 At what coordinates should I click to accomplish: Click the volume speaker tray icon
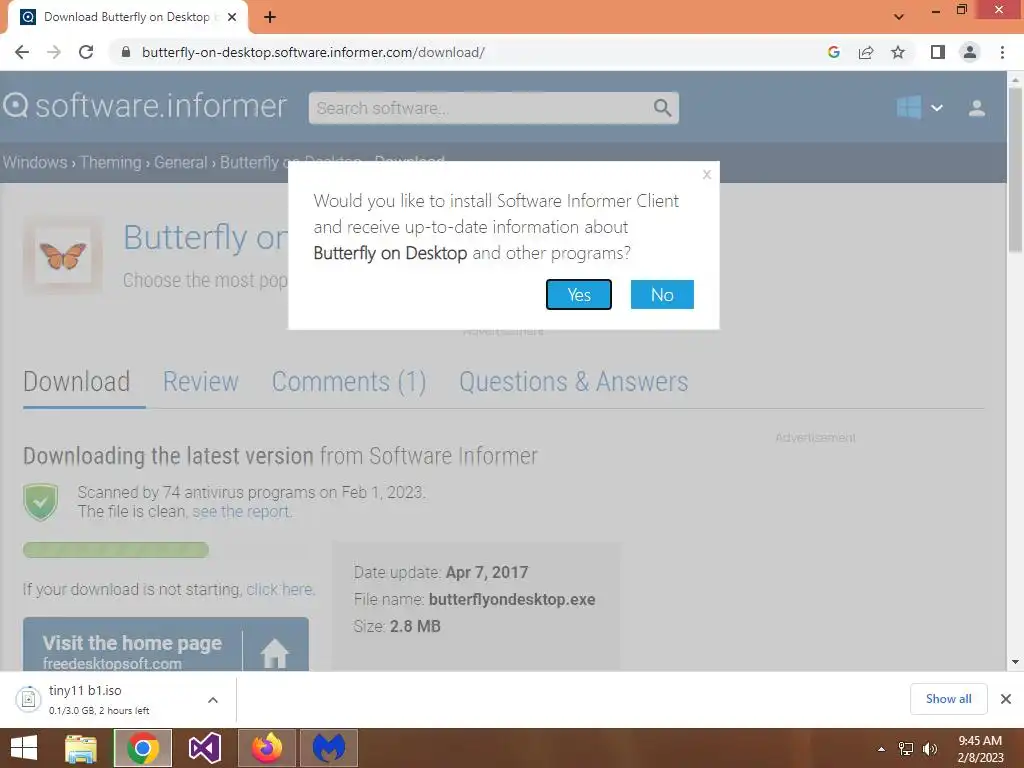point(930,749)
